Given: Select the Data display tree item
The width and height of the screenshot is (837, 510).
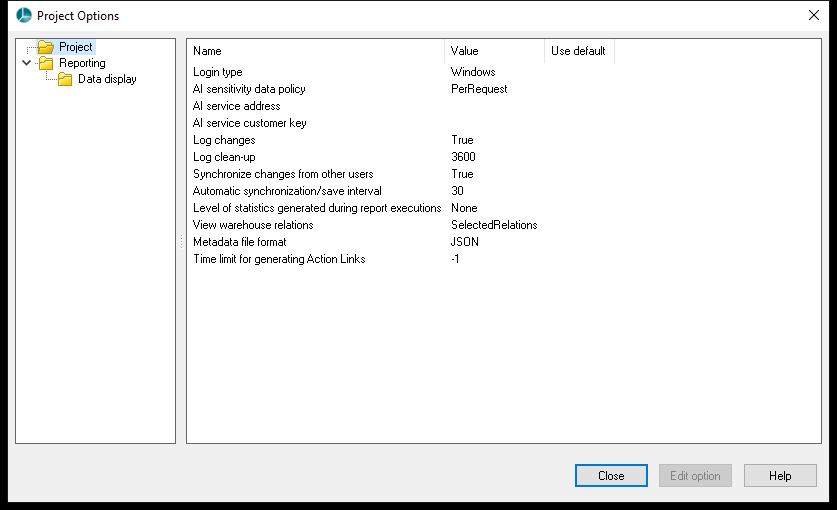Looking at the screenshot, I should pos(107,79).
